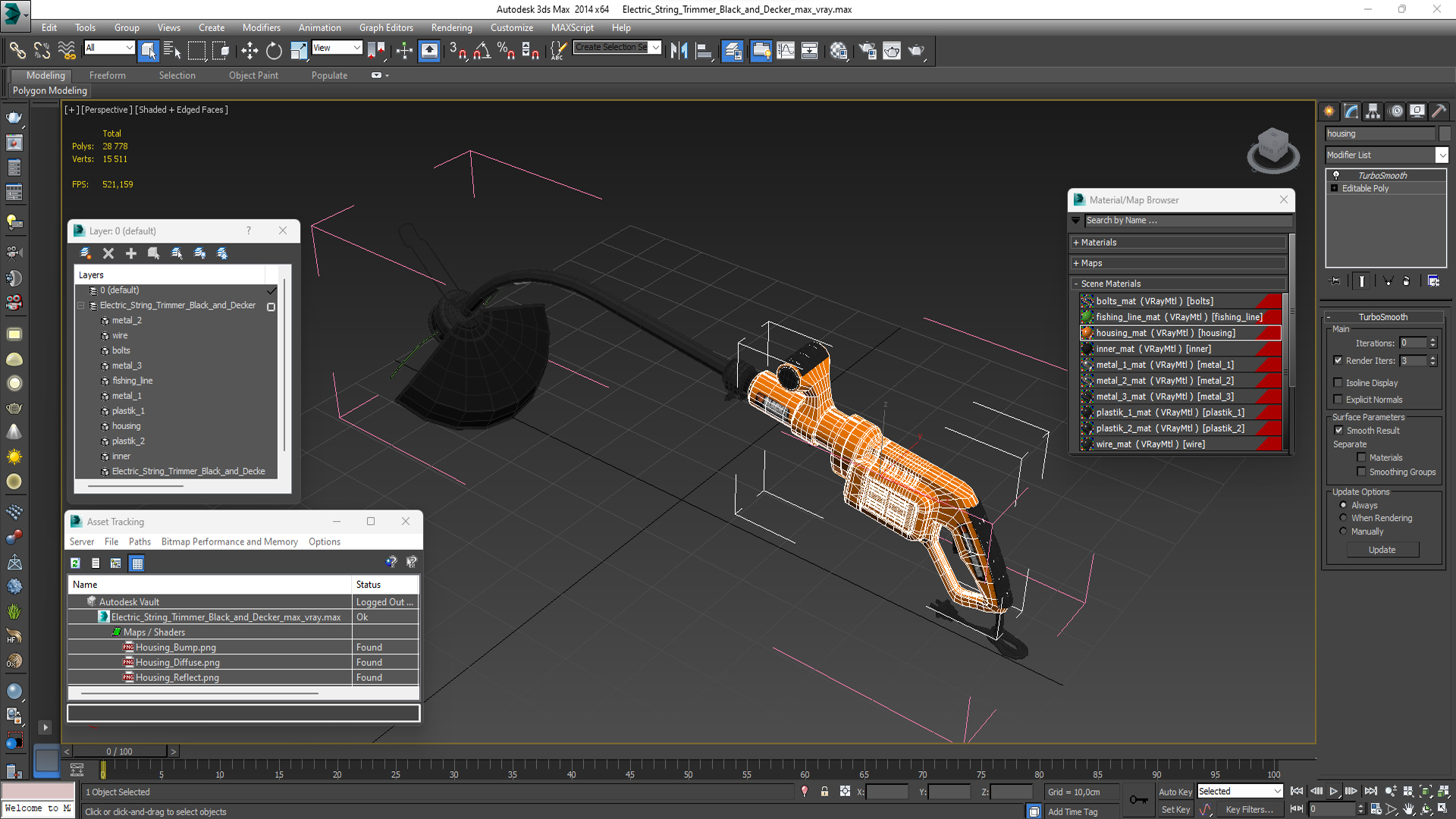The width and height of the screenshot is (1456, 819).
Task: Click the object color swatch beside housing
Action: 1444,133
